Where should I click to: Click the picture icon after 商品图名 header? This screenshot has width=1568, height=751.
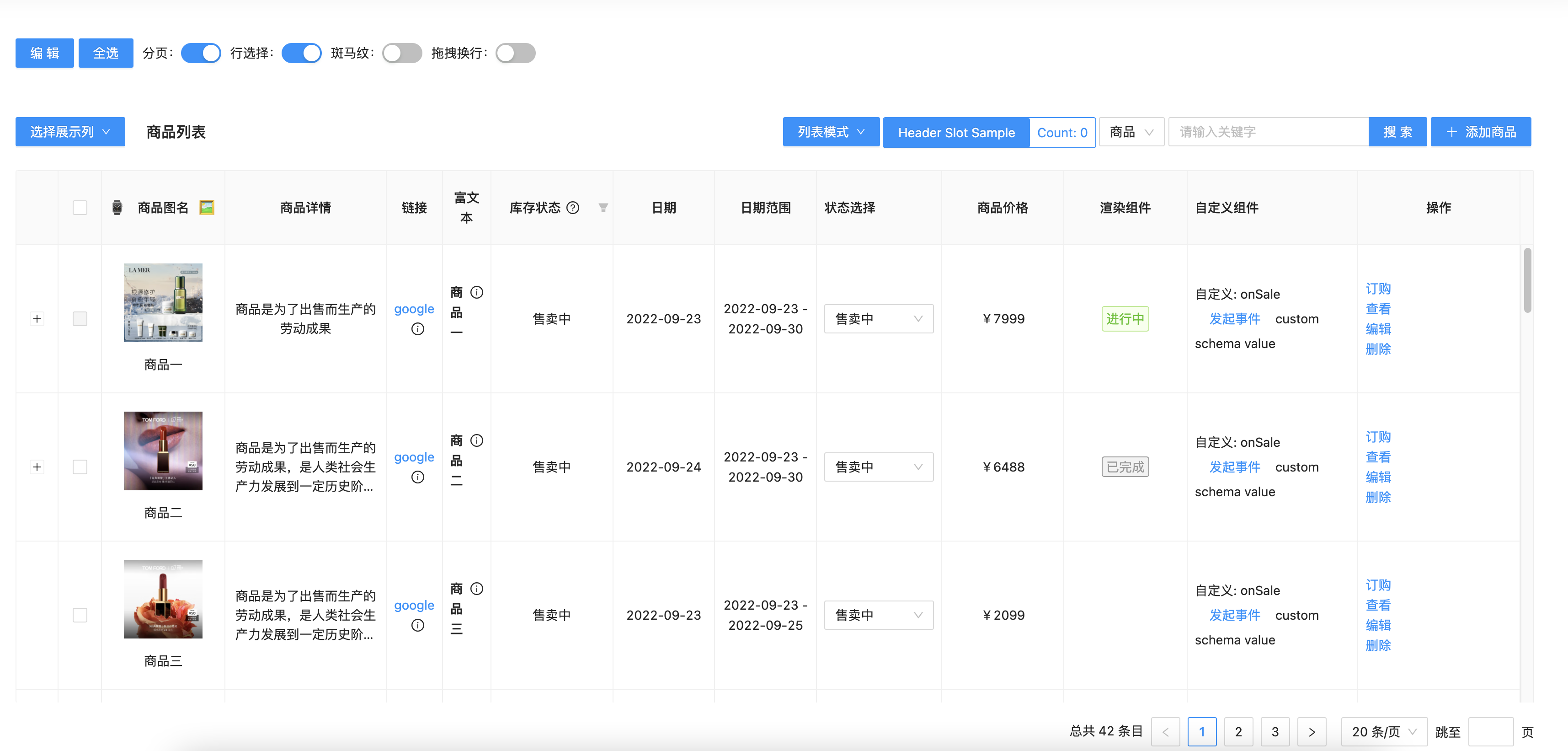(x=207, y=208)
